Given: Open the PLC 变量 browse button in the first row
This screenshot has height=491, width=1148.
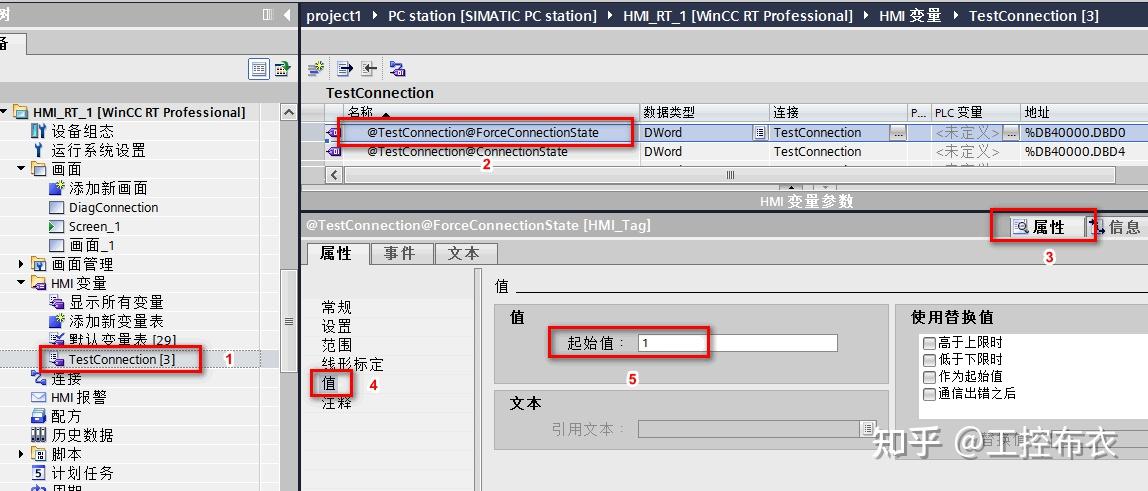Looking at the screenshot, I should tap(1010, 132).
